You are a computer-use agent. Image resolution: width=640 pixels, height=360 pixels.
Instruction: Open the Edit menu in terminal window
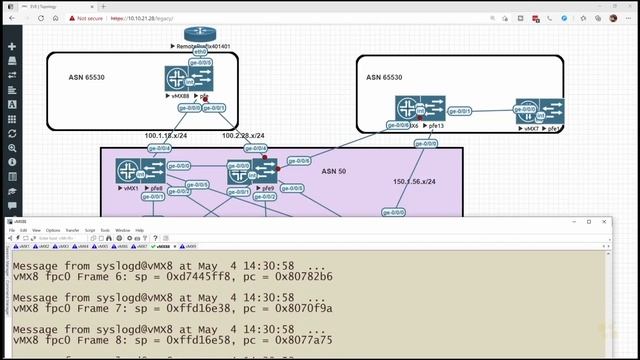(x=24, y=230)
